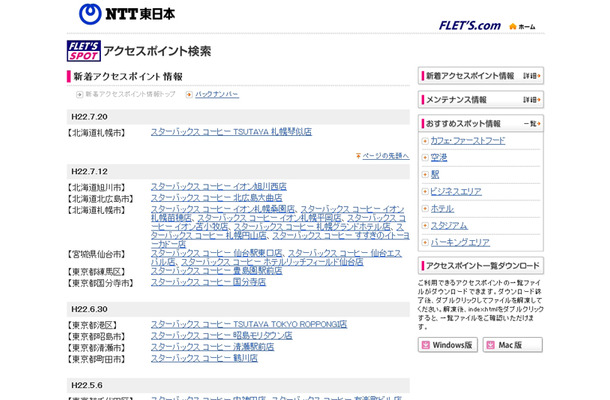610x400 pixels.
Task: Open パーキングエリア spot category
Action: click(x=460, y=242)
